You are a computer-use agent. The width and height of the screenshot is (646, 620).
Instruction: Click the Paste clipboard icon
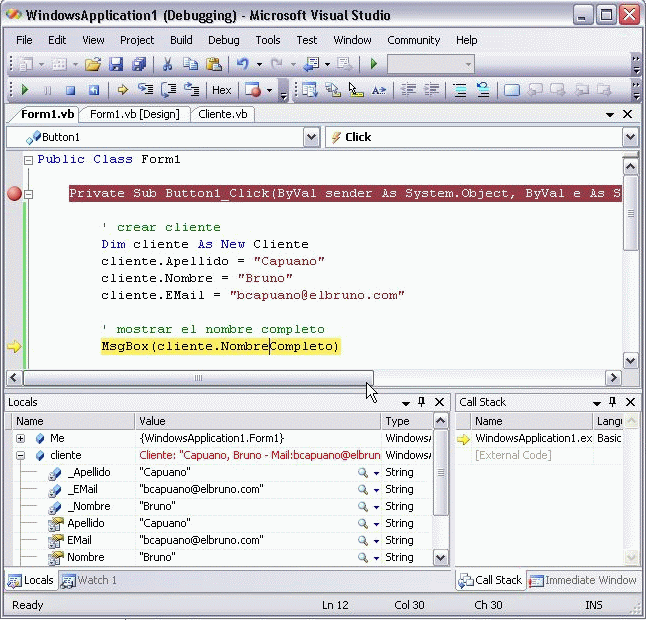(214, 64)
